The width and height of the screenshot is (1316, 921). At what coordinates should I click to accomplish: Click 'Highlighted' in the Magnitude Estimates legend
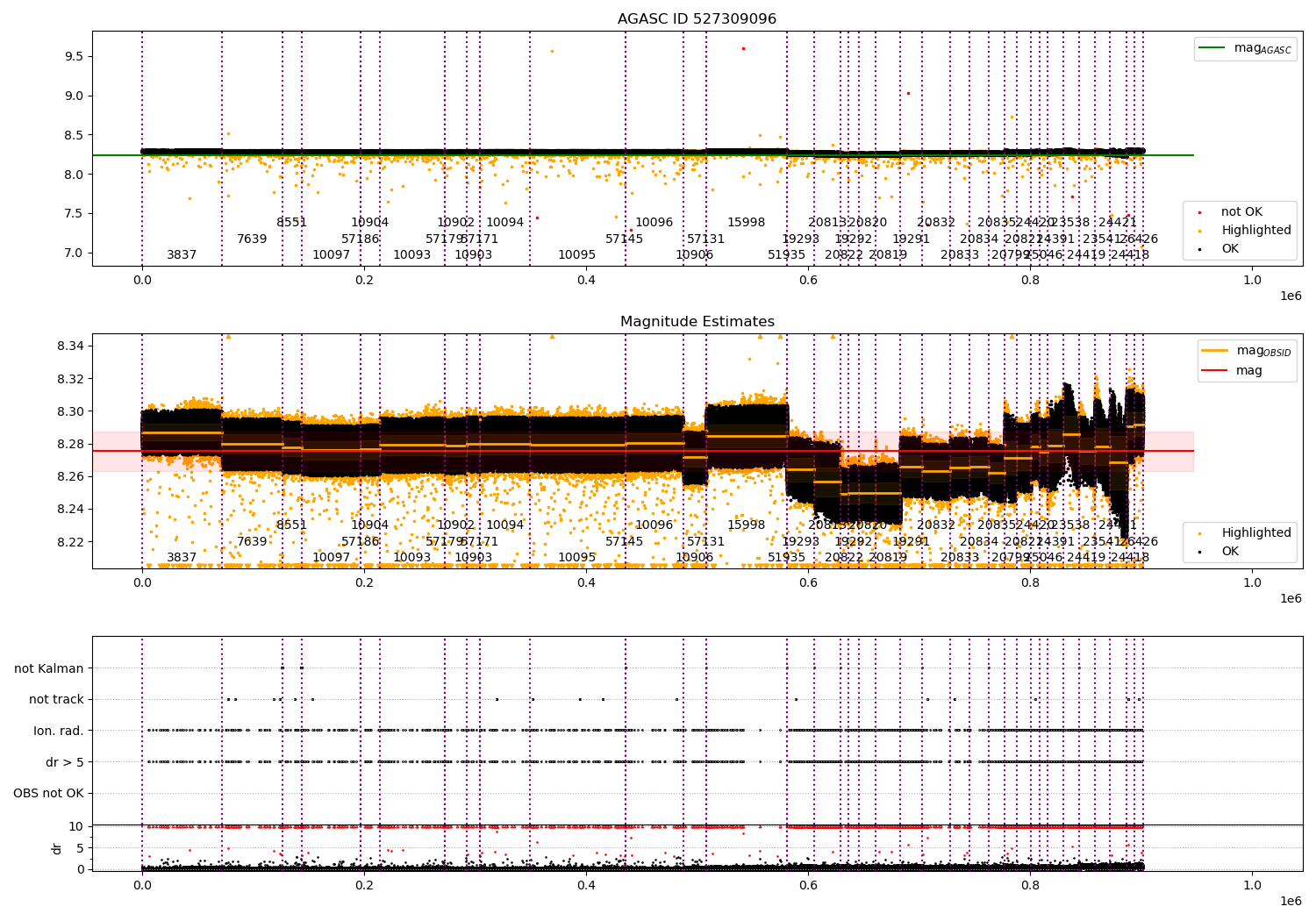click(x=1256, y=533)
